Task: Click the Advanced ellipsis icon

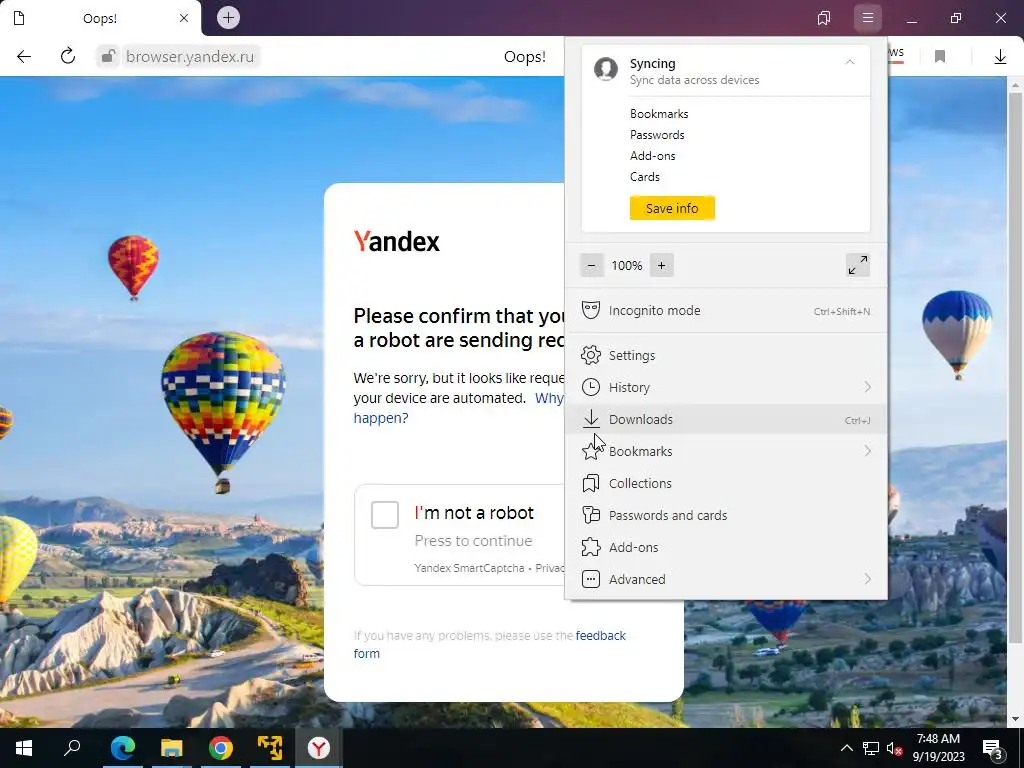Action: coord(590,579)
